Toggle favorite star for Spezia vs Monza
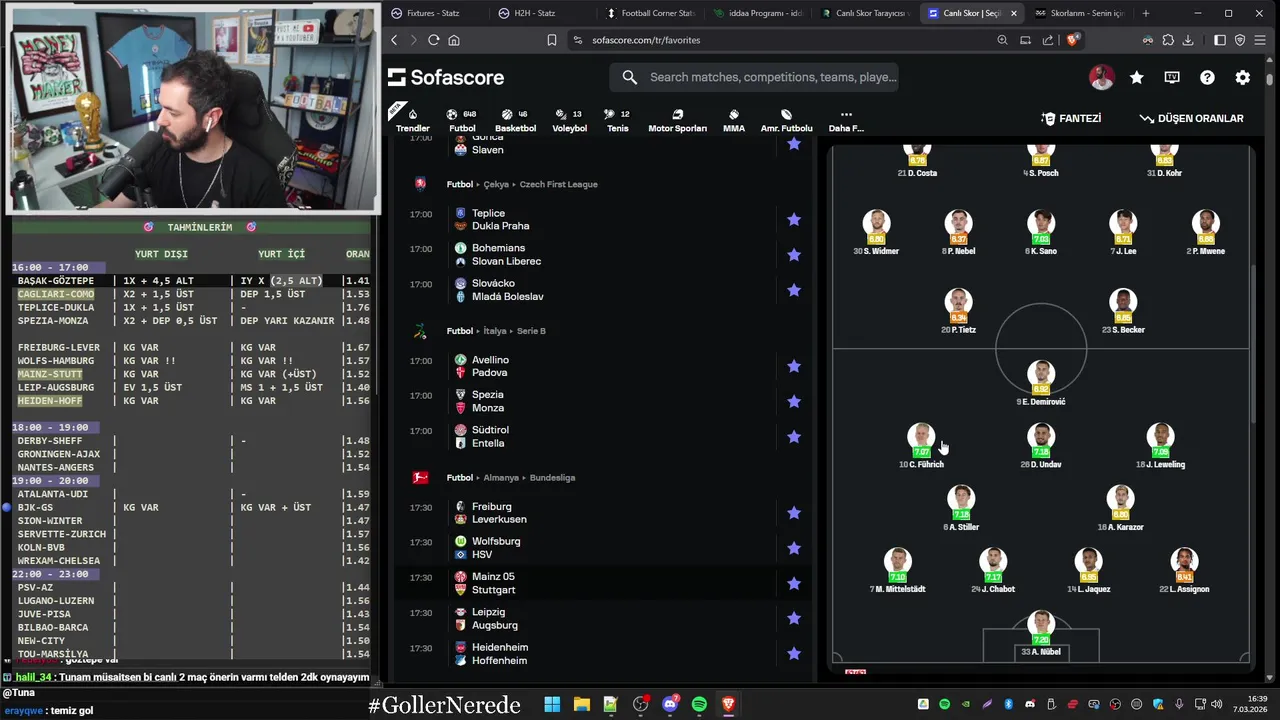The image size is (1280, 720). click(794, 401)
